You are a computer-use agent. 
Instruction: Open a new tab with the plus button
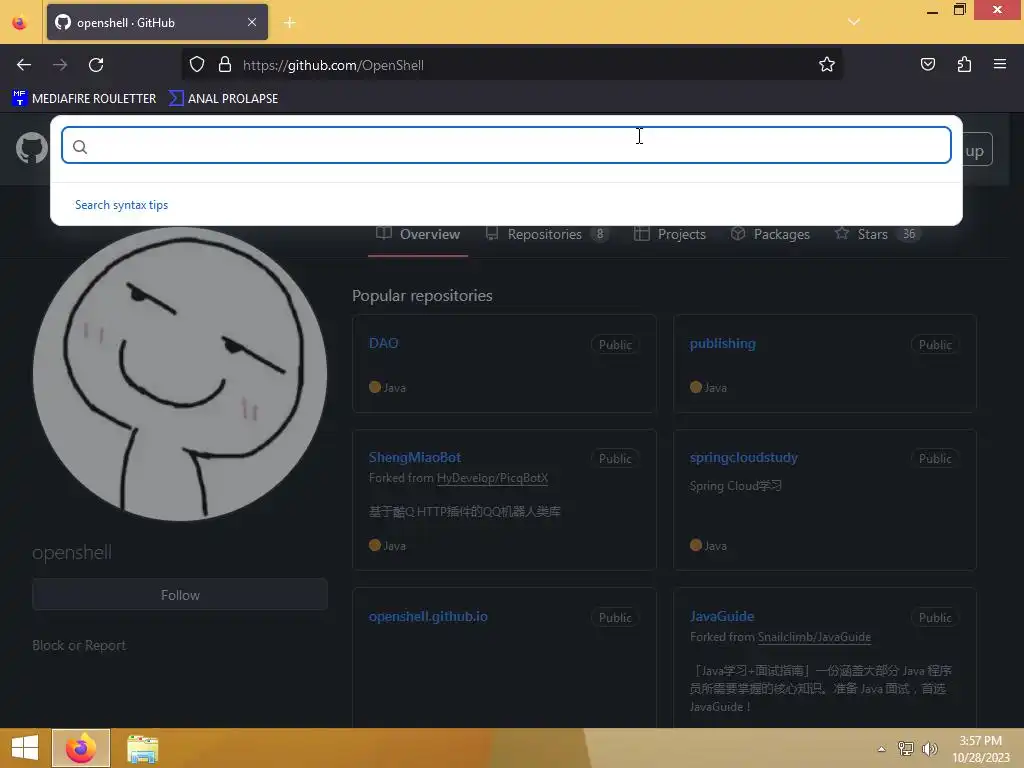tap(290, 23)
